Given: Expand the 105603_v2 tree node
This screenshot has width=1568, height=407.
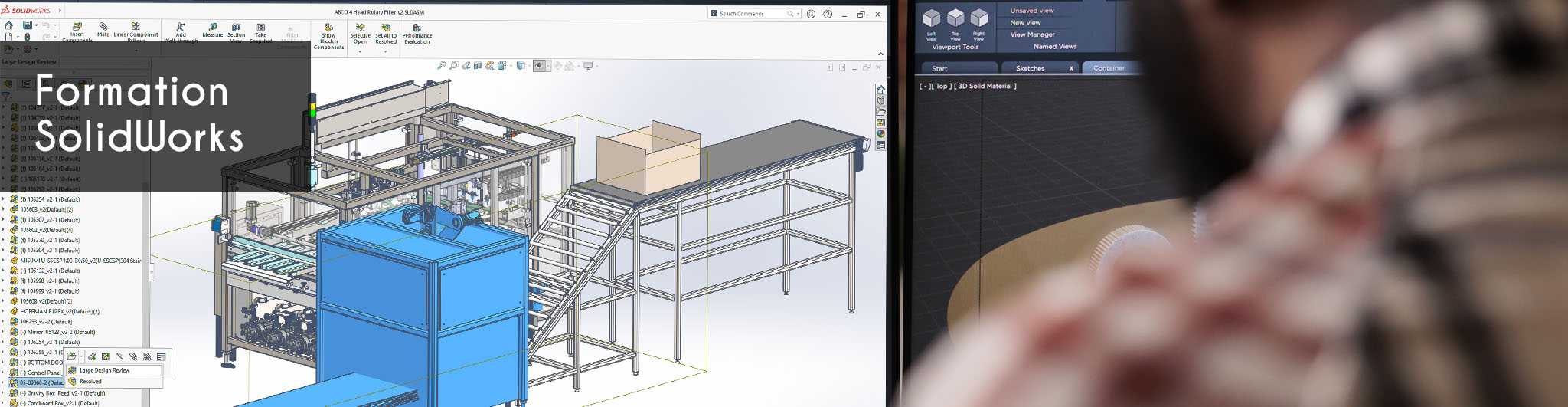Looking at the screenshot, I should click(x=3, y=209).
